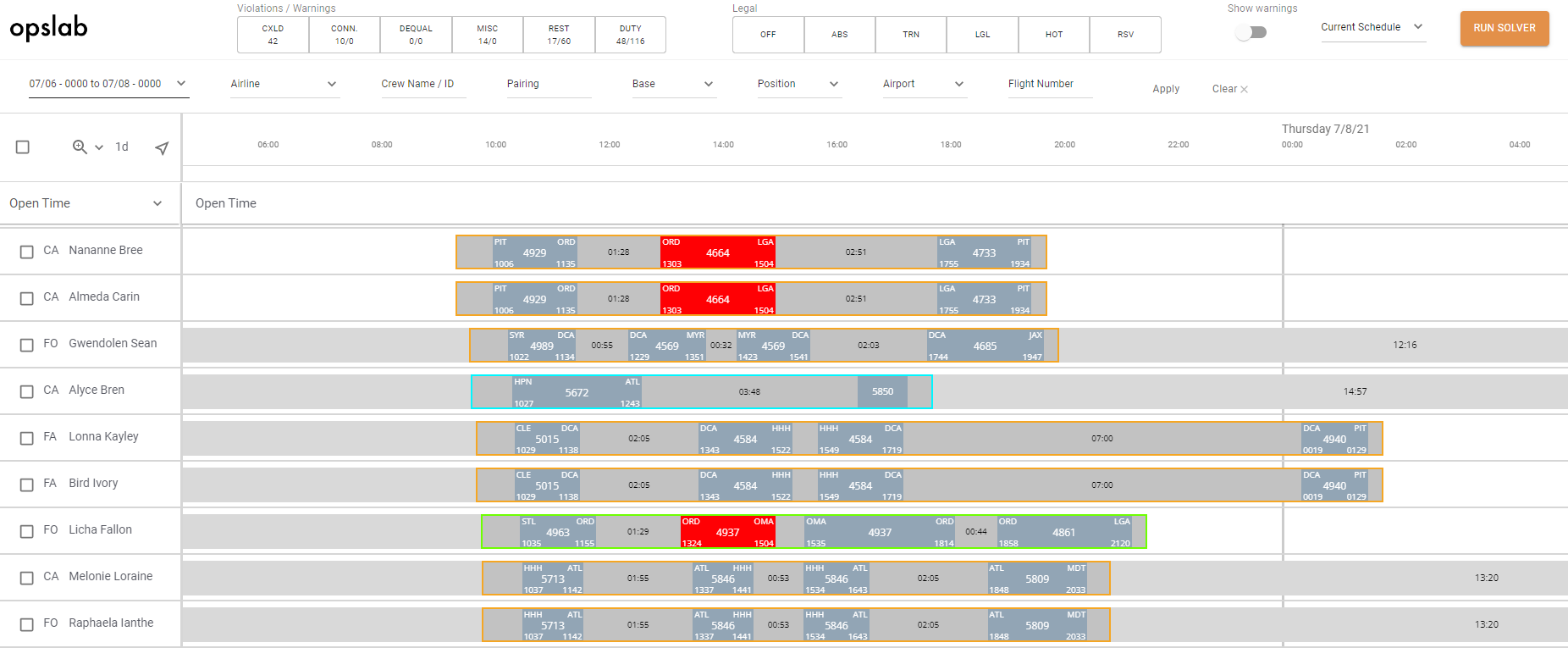This screenshot has height=648, width=1568.
Task: Click the TRN legal filter
Action: coord(911,35)
